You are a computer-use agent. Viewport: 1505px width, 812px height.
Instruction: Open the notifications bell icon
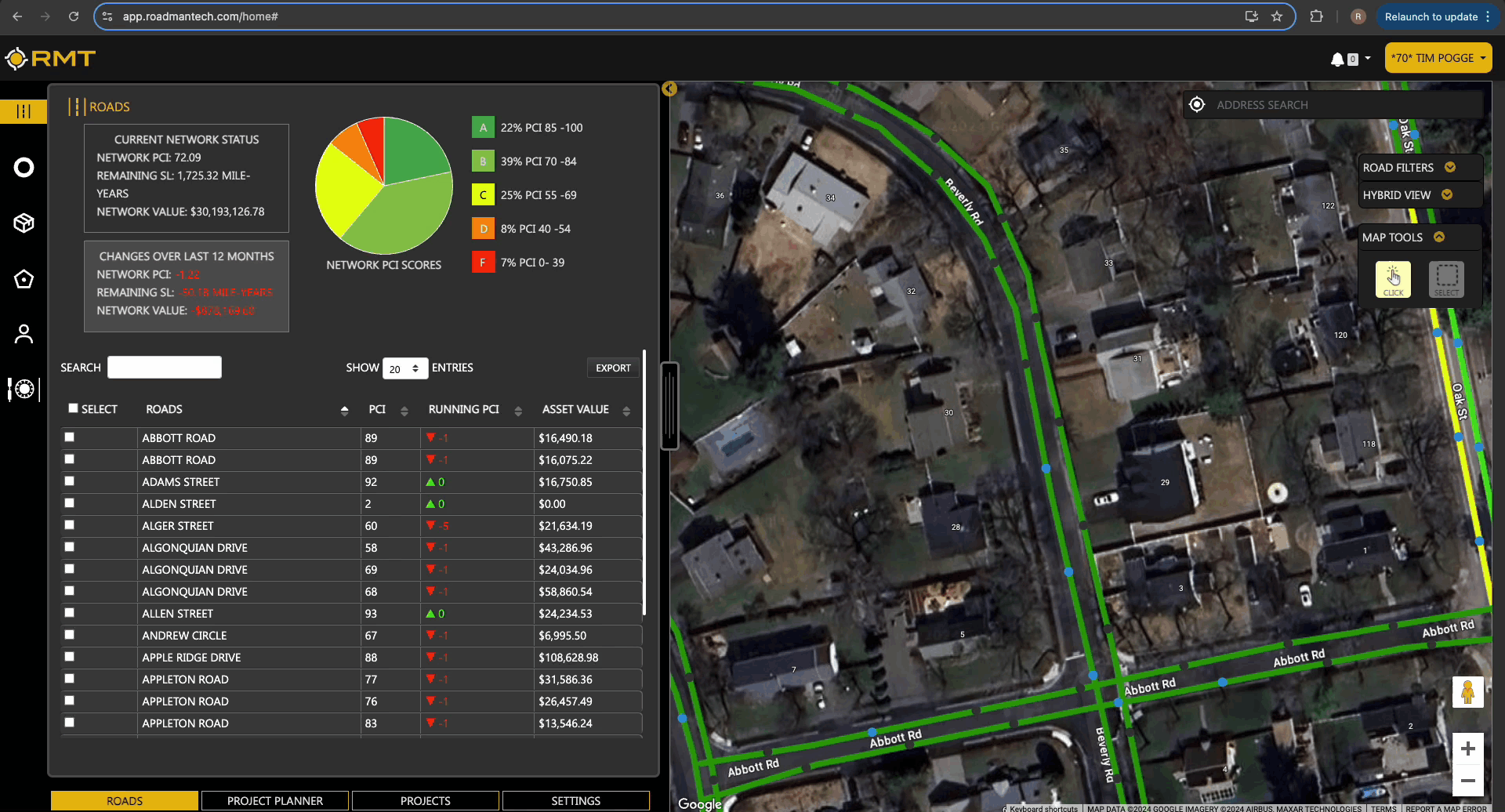(1337, 59)
